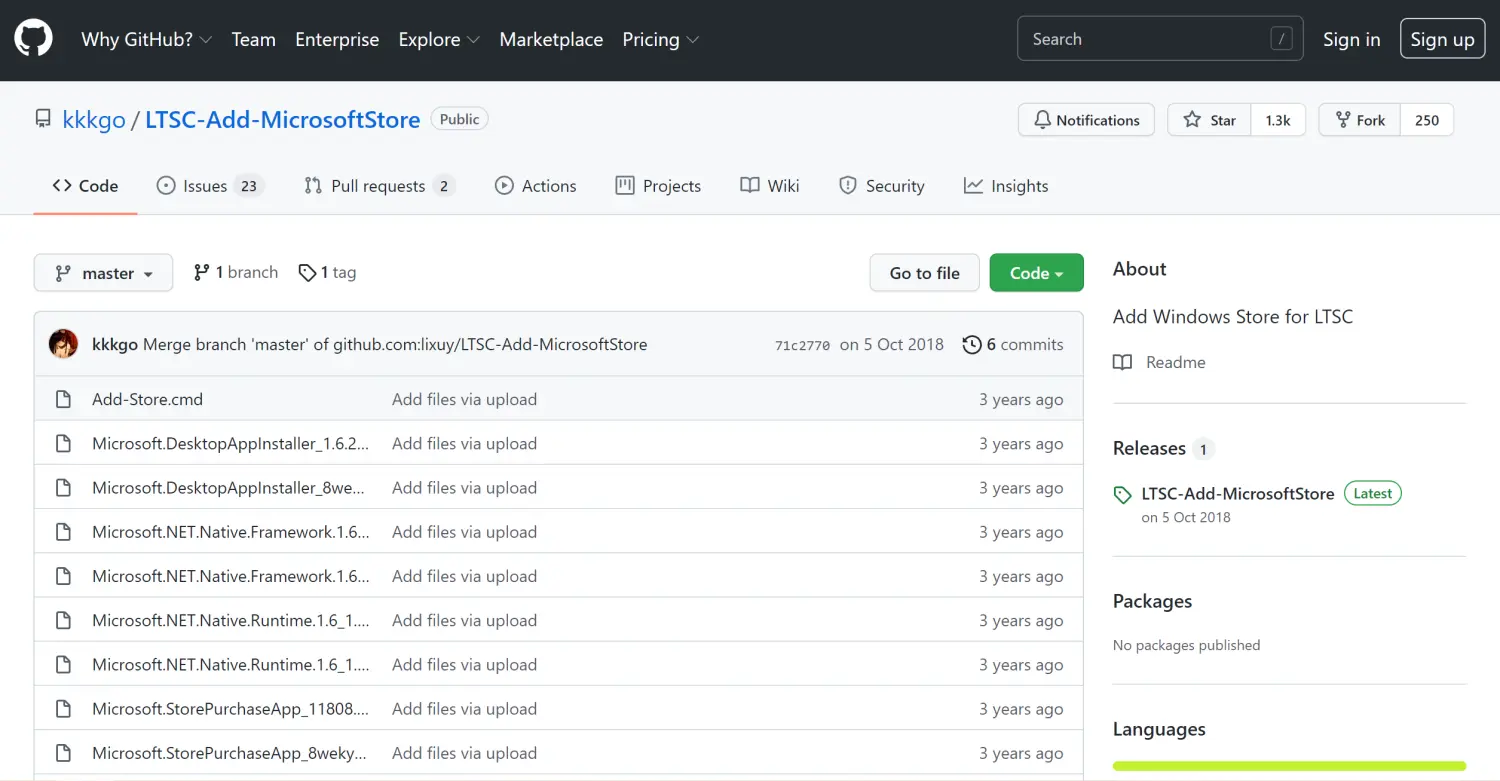
Task: Toggle Notifications bell for the repository
Action: (1086, 120)
